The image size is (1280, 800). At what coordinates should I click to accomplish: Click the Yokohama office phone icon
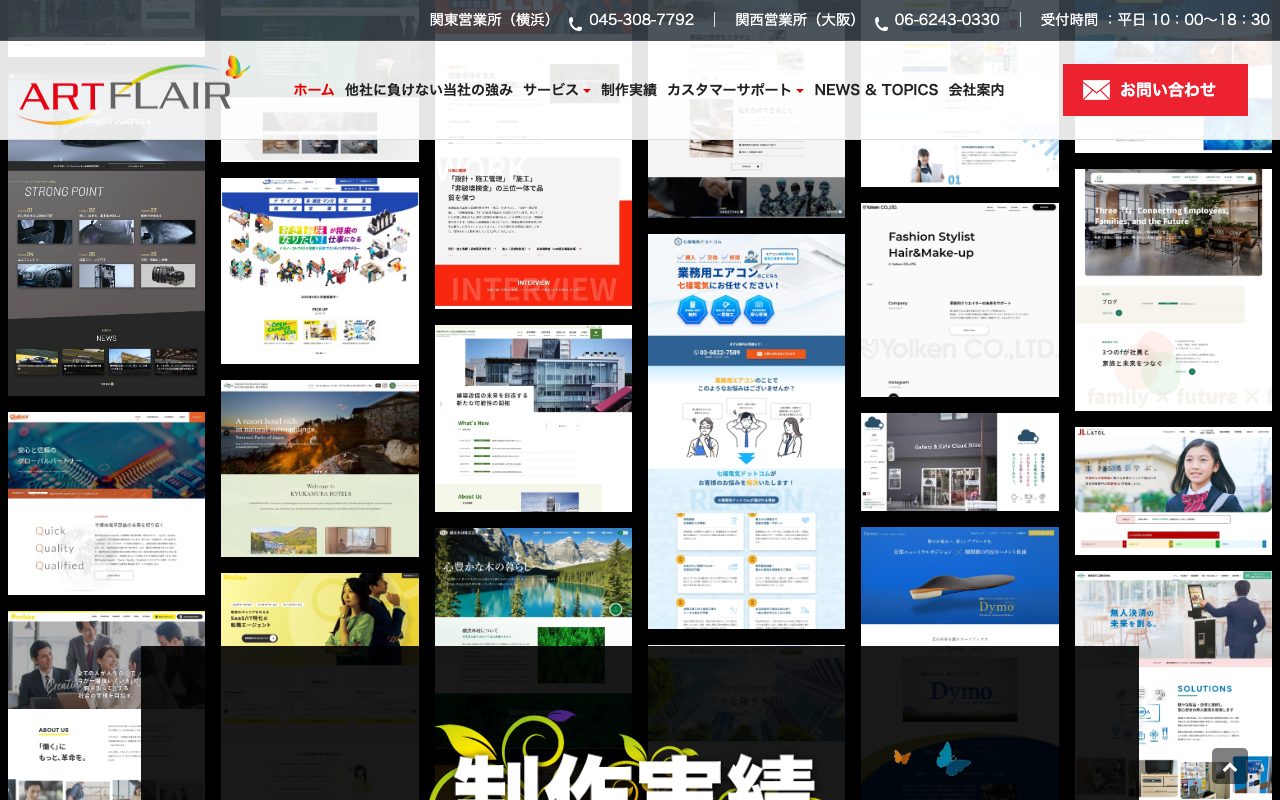tap(575, 23)
